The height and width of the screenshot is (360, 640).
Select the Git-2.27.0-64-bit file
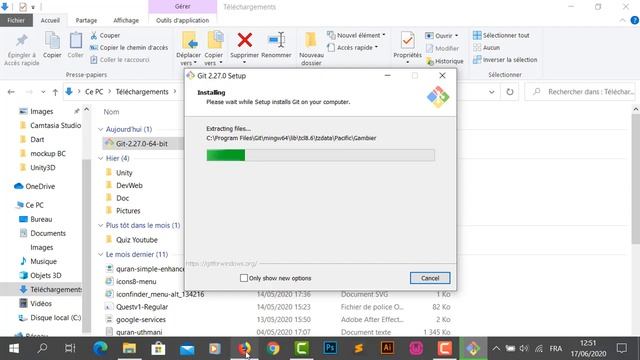click(142, 144)
